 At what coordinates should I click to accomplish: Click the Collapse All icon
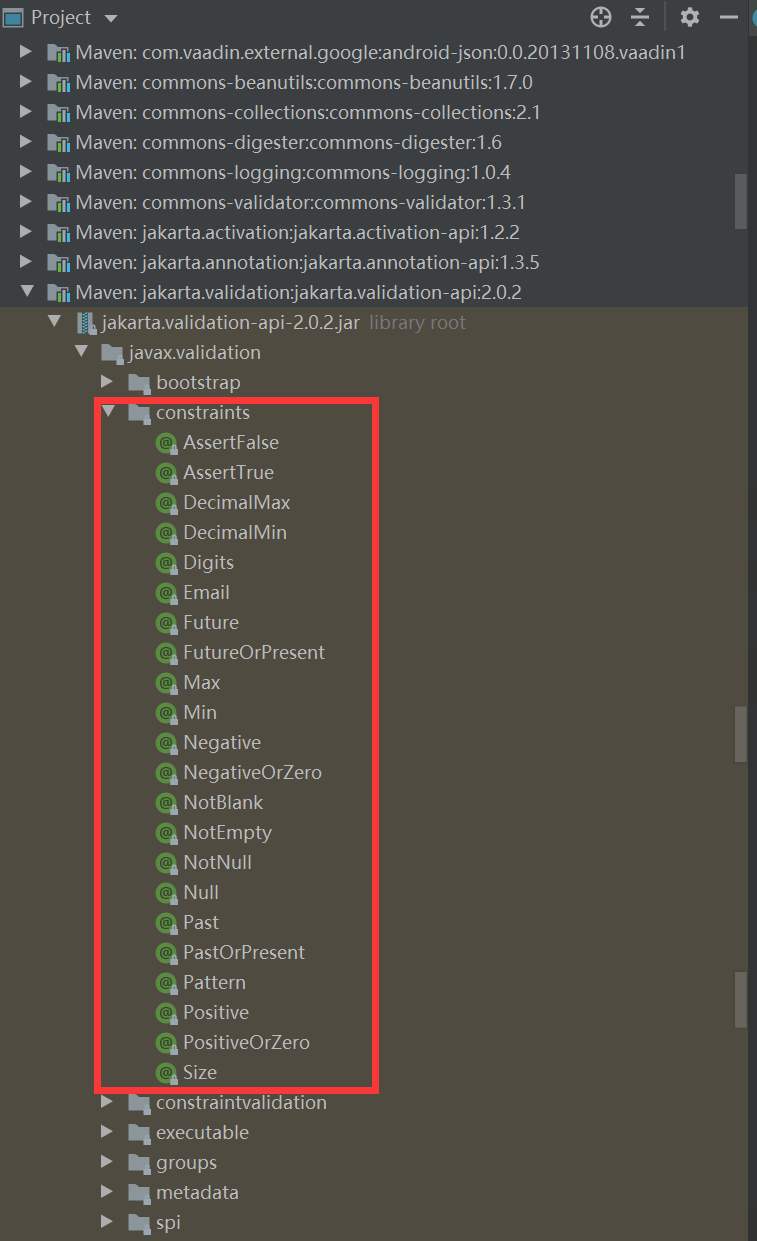640,17
